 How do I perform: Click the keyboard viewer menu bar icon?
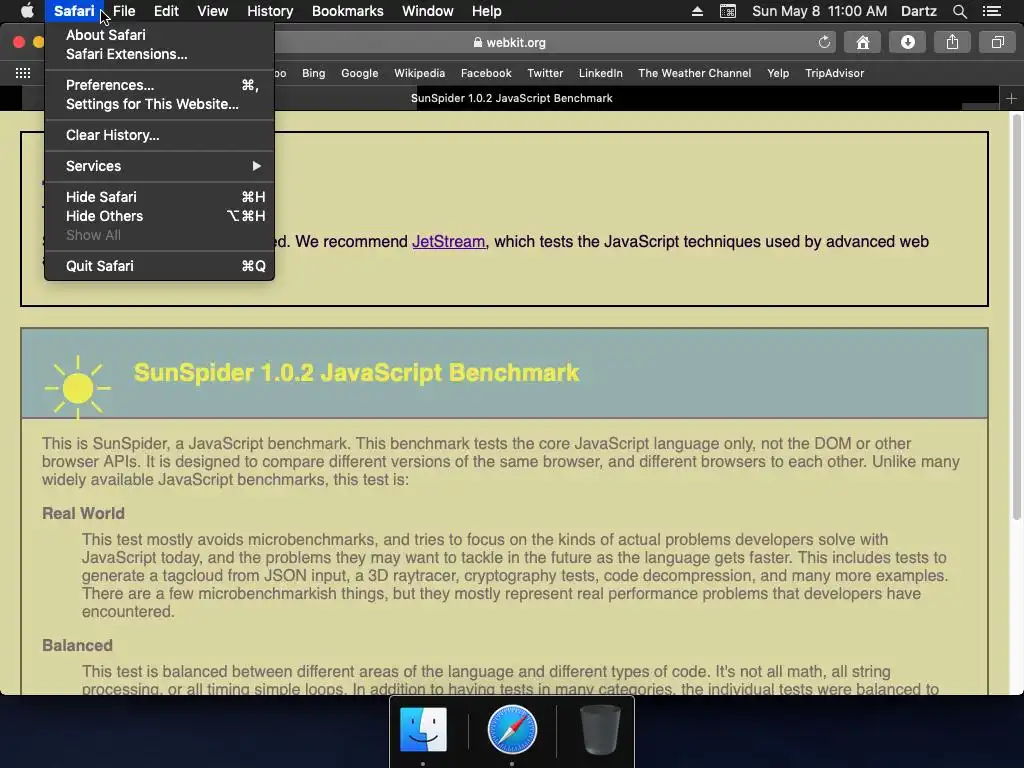click(x=728, y=11)
